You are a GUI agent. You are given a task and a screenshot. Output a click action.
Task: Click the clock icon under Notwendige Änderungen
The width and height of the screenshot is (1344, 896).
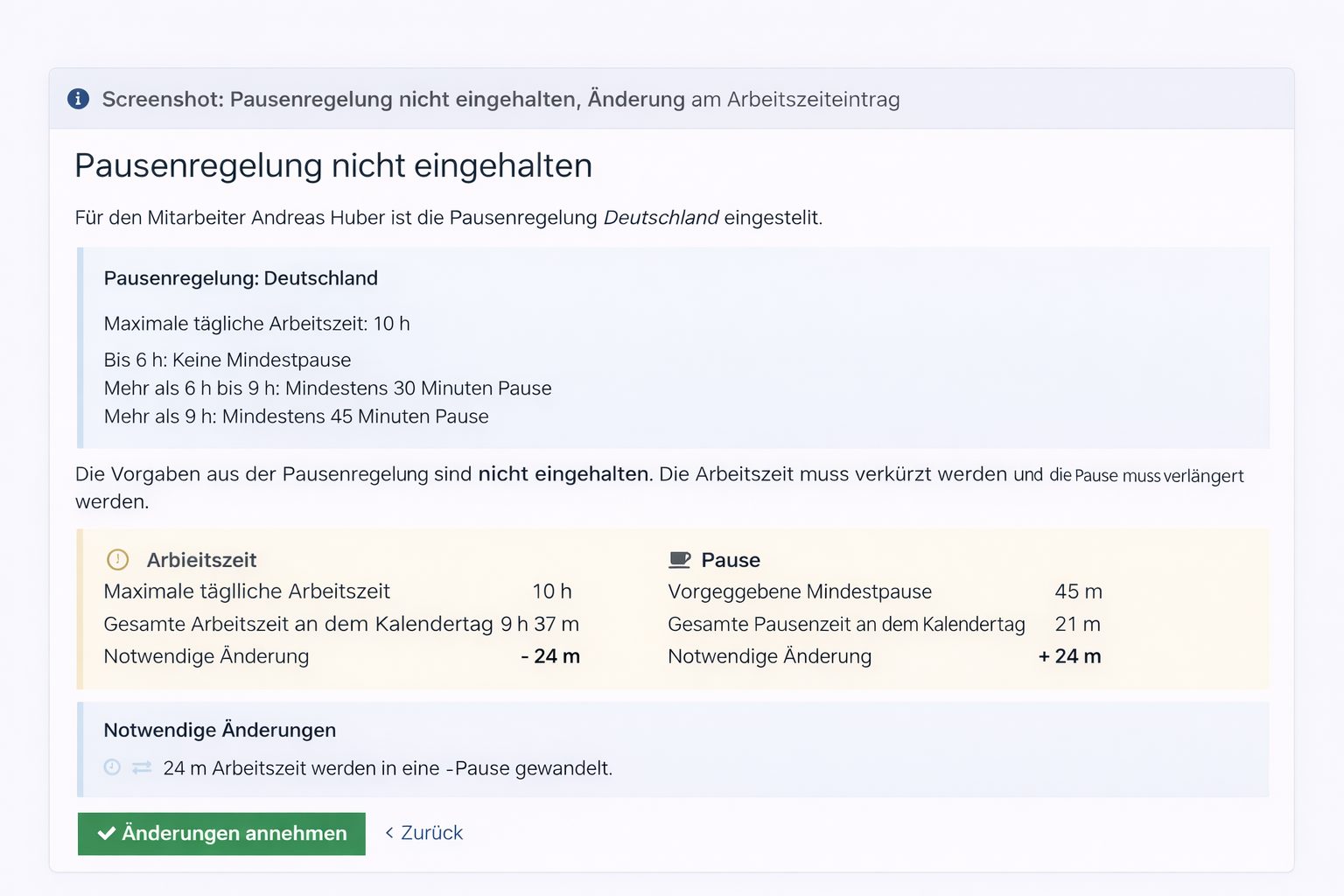[x=112, y=767]
